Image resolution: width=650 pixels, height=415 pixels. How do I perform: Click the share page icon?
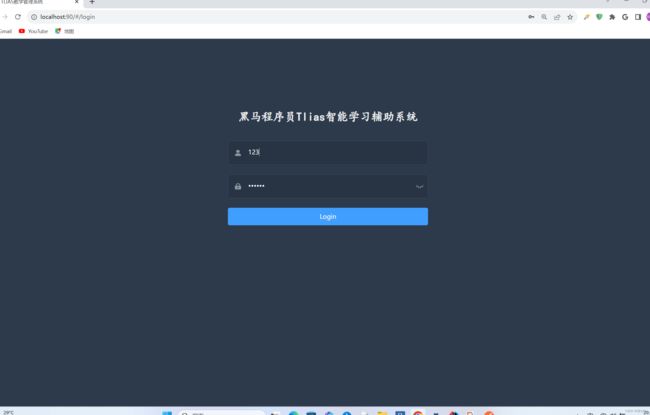[x=557, y=17]
